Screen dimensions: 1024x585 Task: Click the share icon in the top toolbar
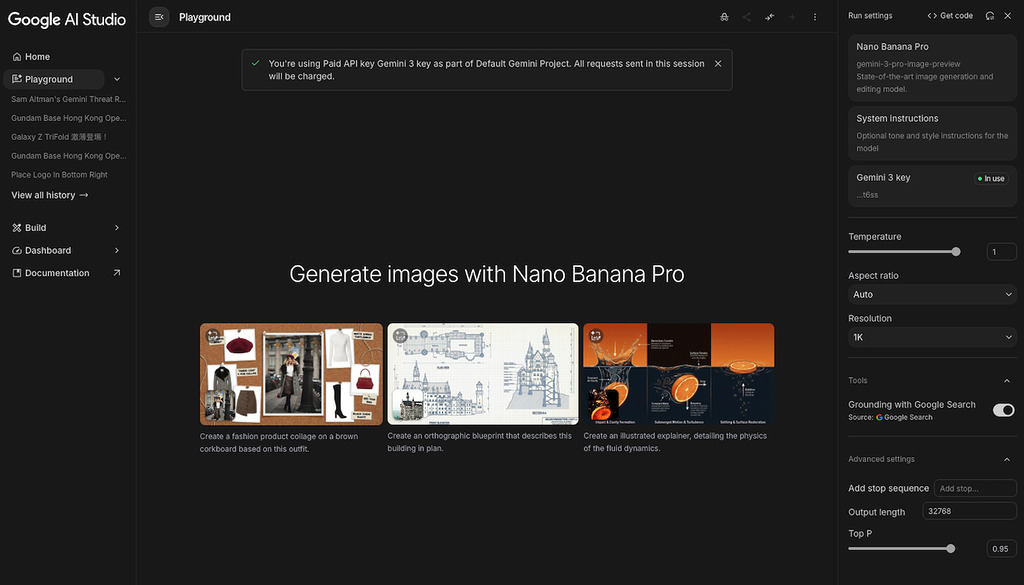(746, 16)
